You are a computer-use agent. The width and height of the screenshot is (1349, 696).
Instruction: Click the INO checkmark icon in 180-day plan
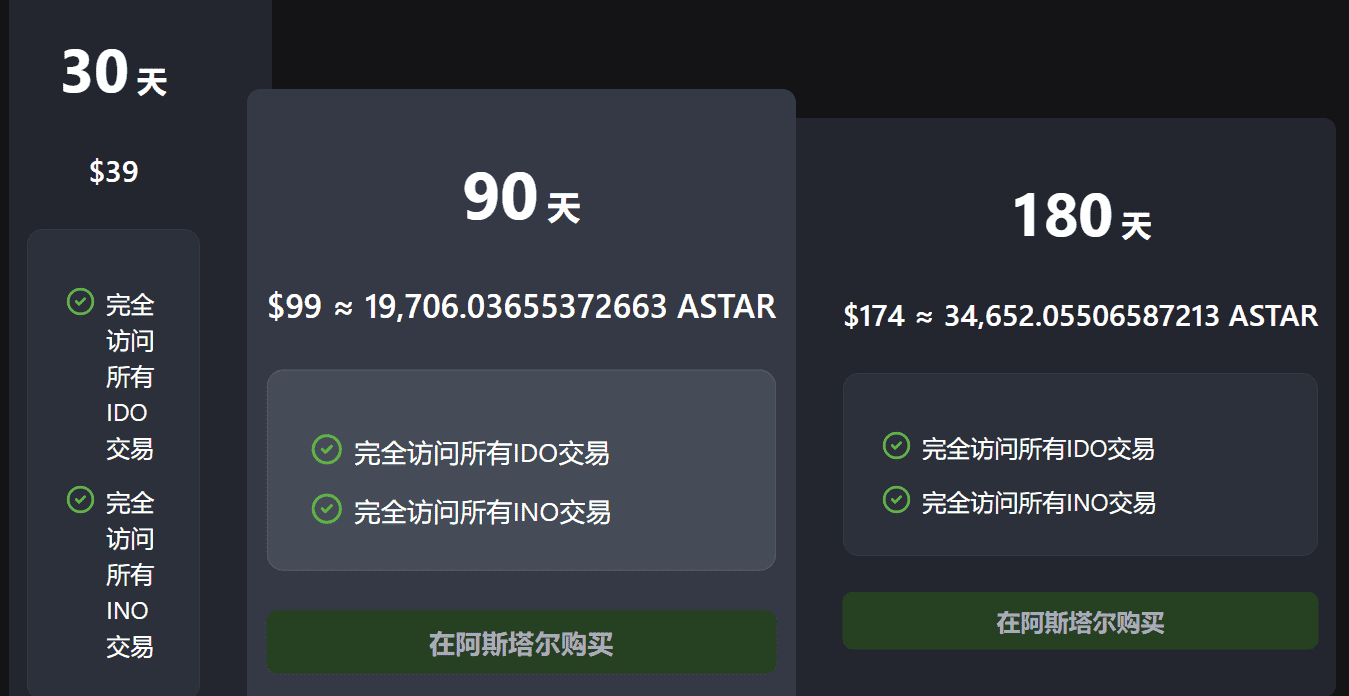896,499
